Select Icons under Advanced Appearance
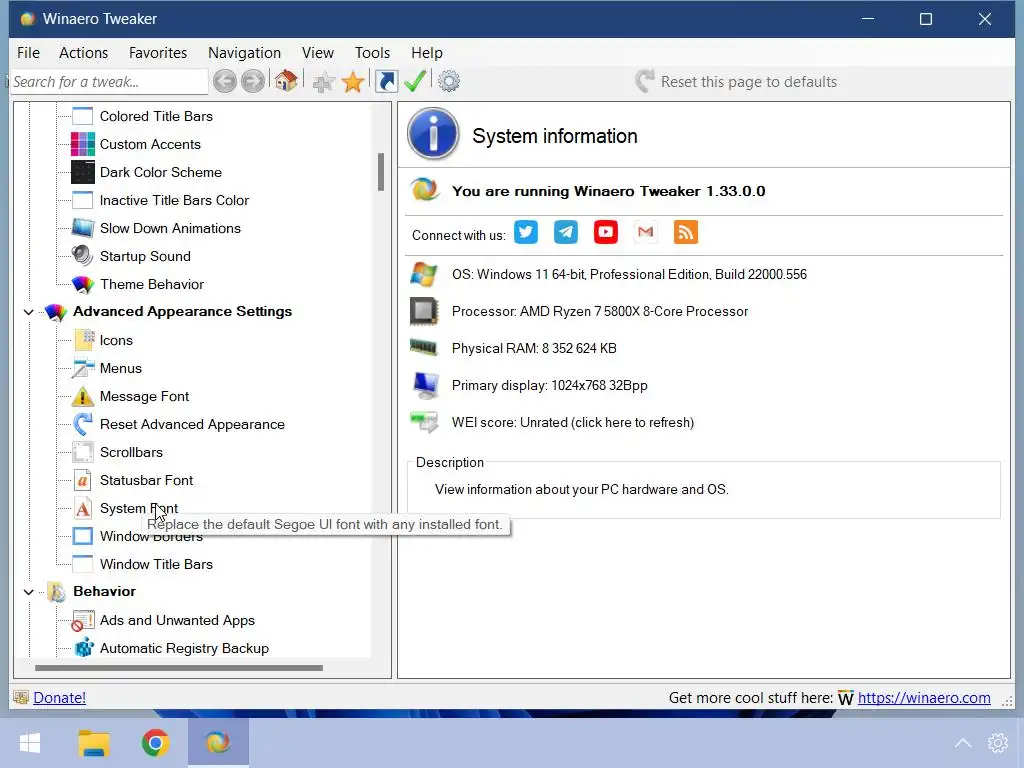 point(116,340)
